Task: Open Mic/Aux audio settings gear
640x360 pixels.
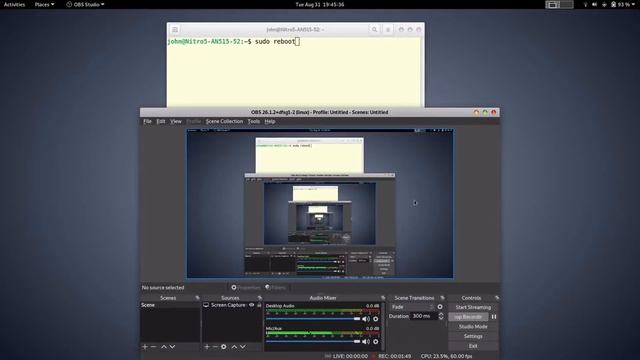Action: (376, 342)
